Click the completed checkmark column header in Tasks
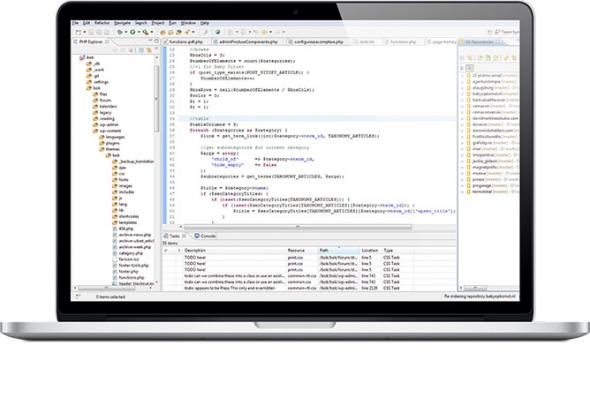 pos(166,250)
